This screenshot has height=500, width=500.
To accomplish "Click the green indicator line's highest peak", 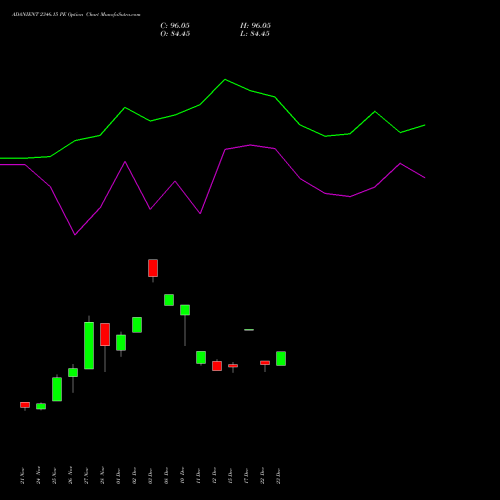I will 225,80.
